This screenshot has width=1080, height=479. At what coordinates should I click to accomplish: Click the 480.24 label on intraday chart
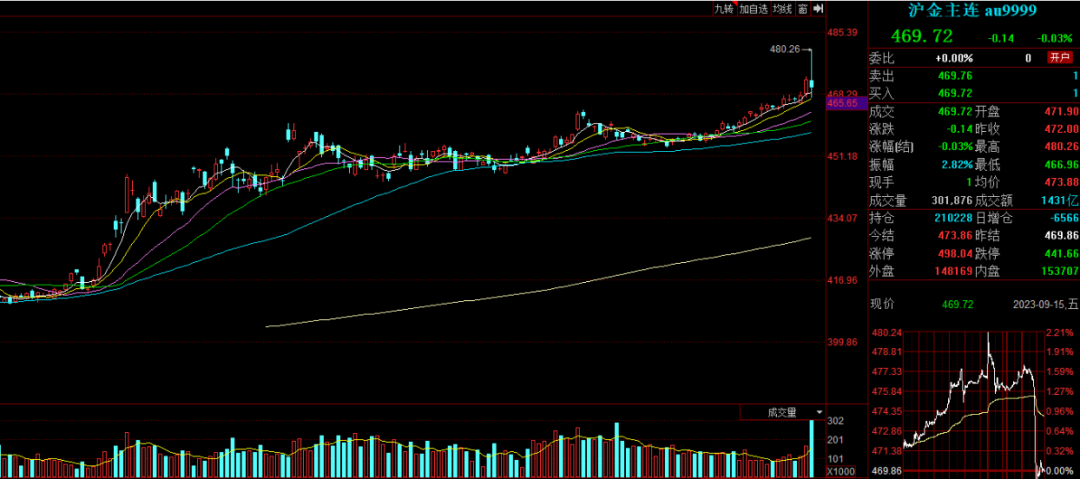[885, 333]
